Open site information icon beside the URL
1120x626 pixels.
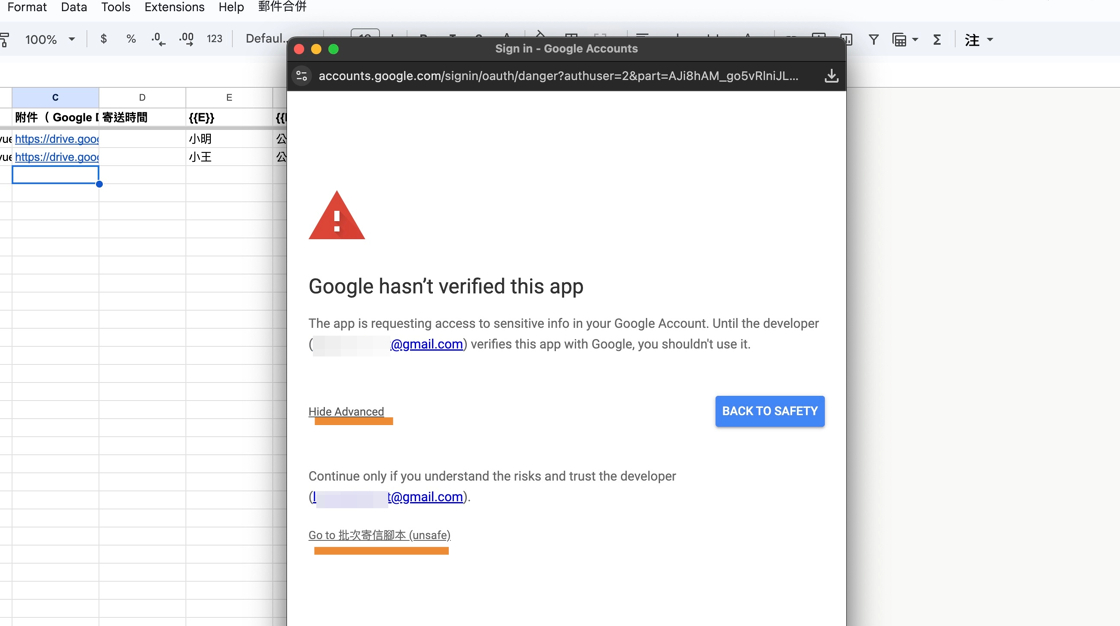(302, 76)
